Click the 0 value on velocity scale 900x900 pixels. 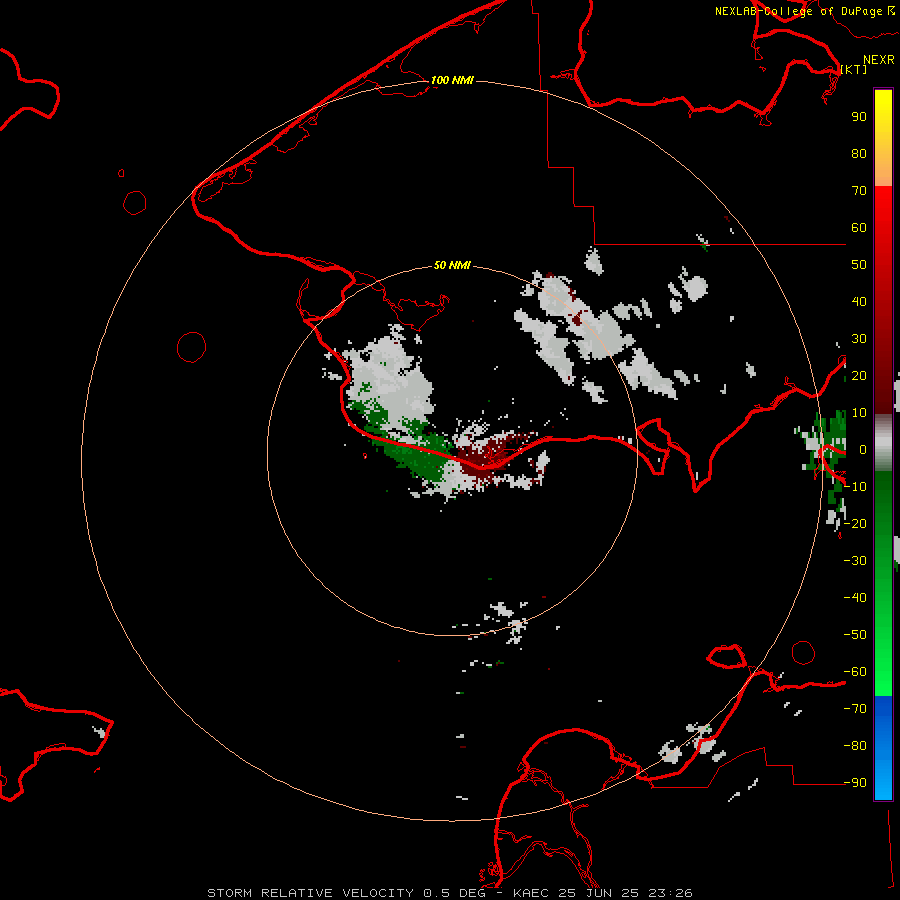point(862,449)
